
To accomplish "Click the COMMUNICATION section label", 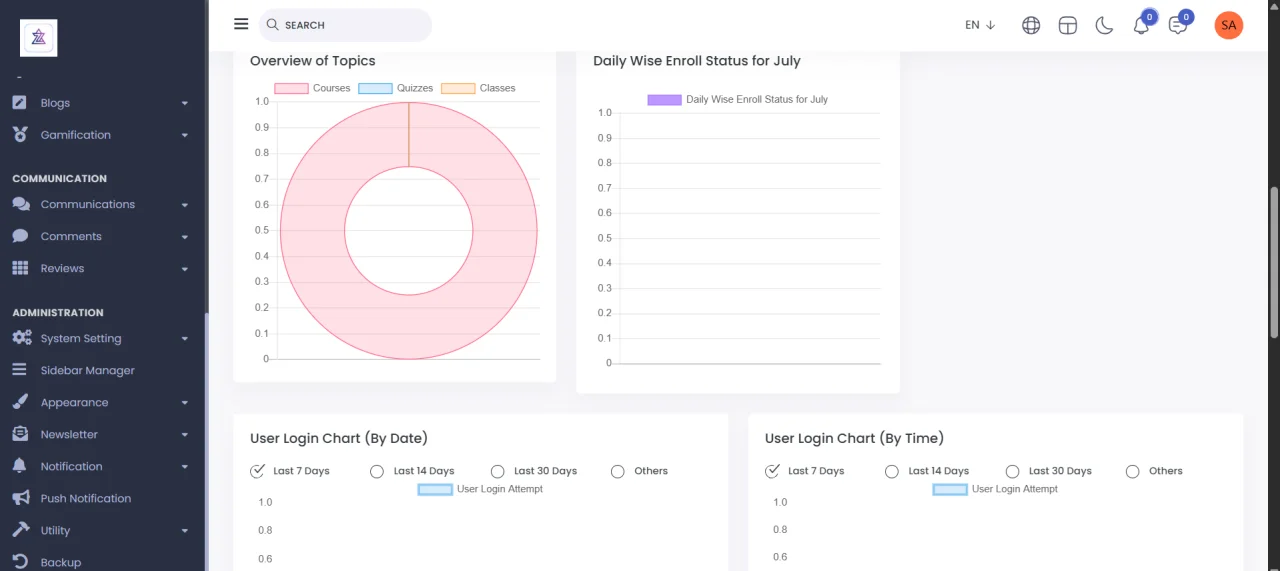I will tap(59, 179).
